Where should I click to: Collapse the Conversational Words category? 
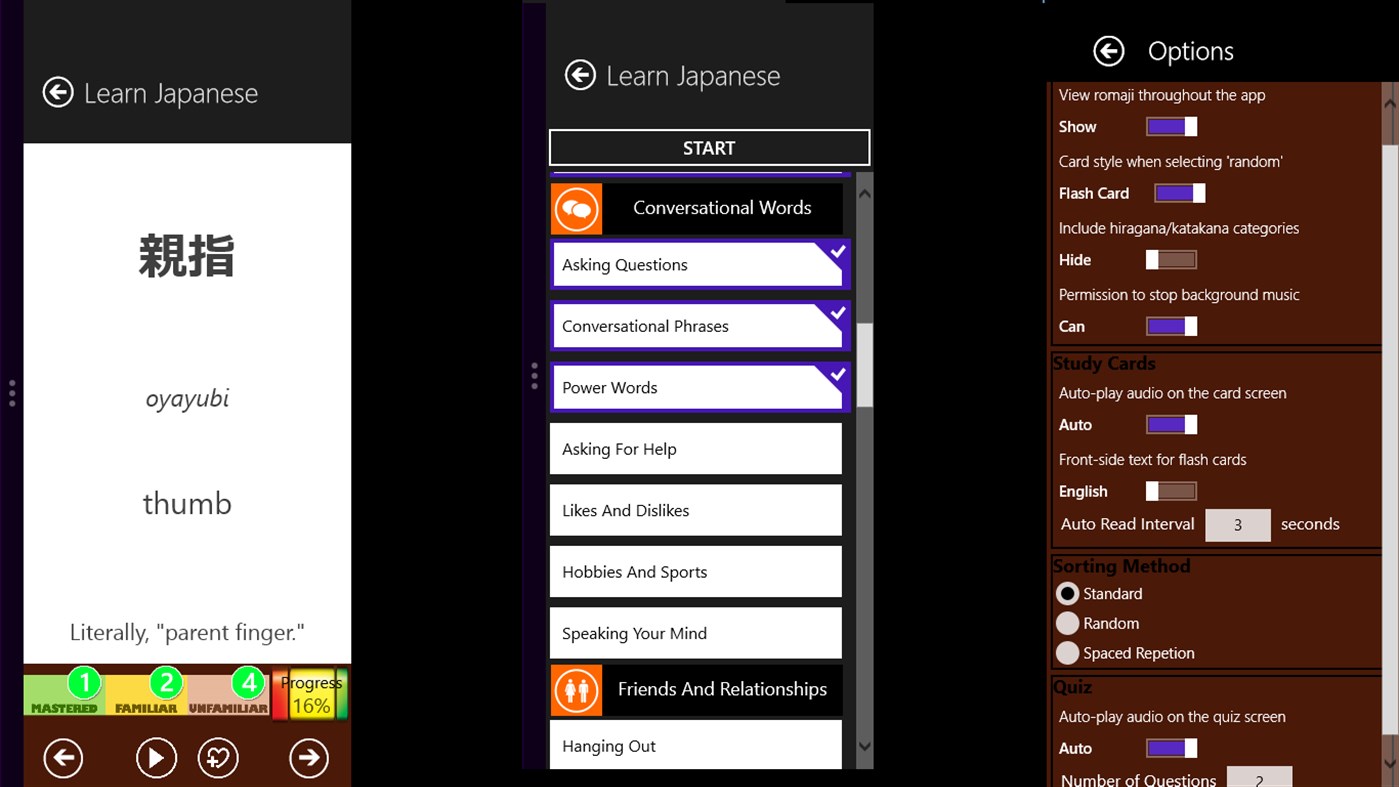(x=722, y=208)
